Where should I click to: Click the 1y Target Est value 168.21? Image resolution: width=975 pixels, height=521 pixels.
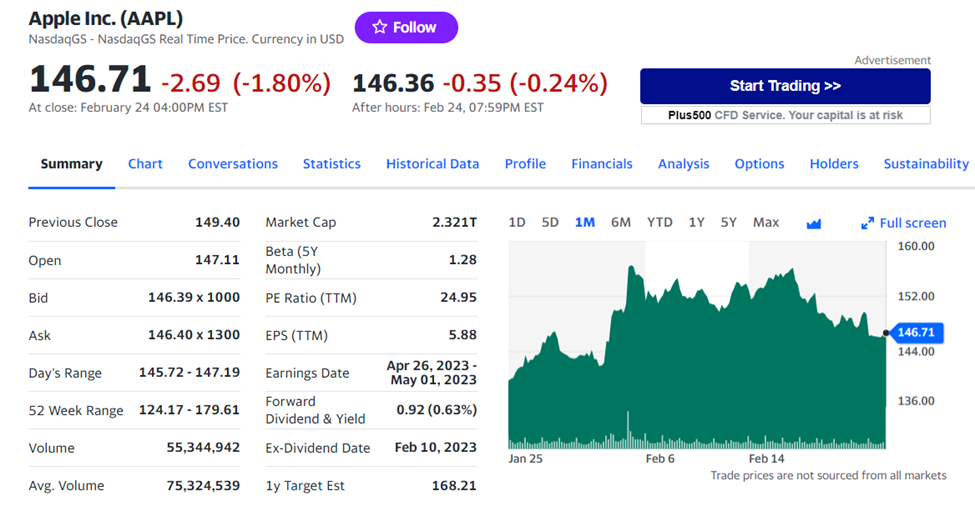click(454, 486)
